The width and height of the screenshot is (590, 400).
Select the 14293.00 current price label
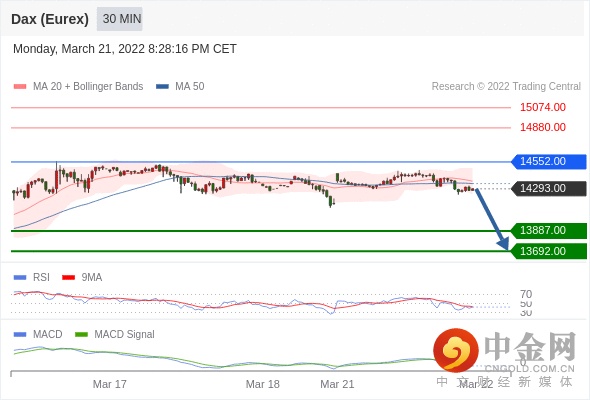click(x=549, y=188)
